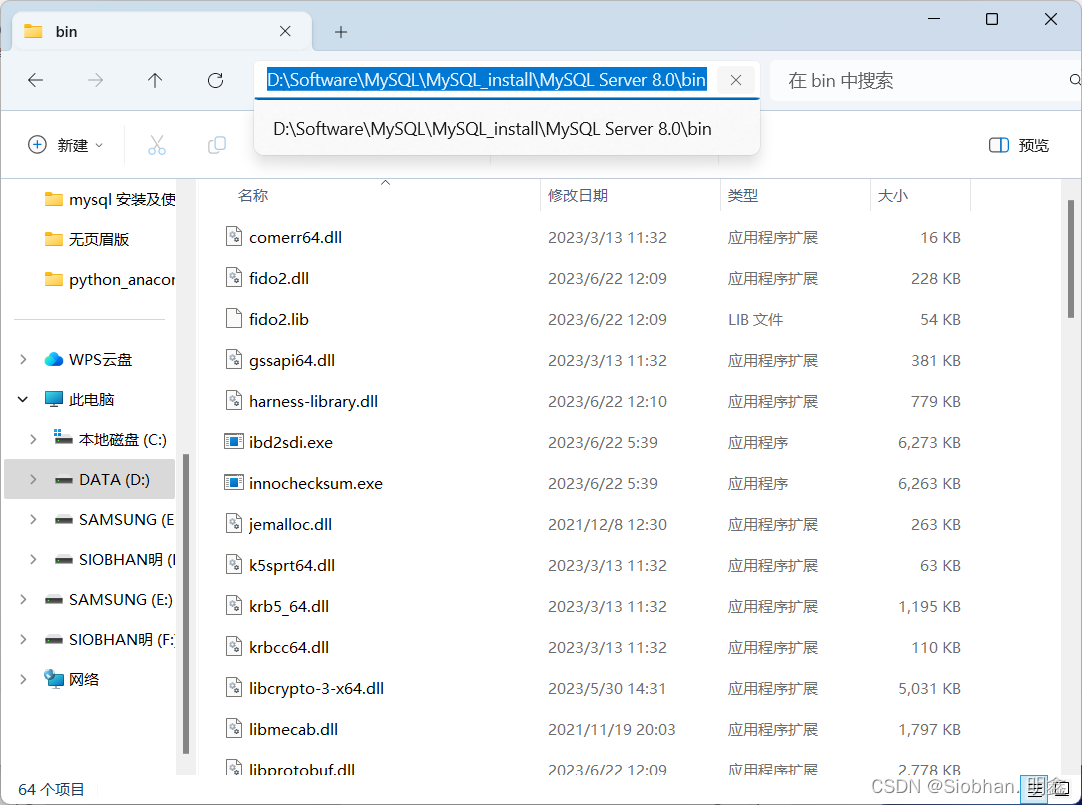Close the bin tab
Image resolution: width=1082 pixels, height=805 pixels.
click(x=285, y=31)
